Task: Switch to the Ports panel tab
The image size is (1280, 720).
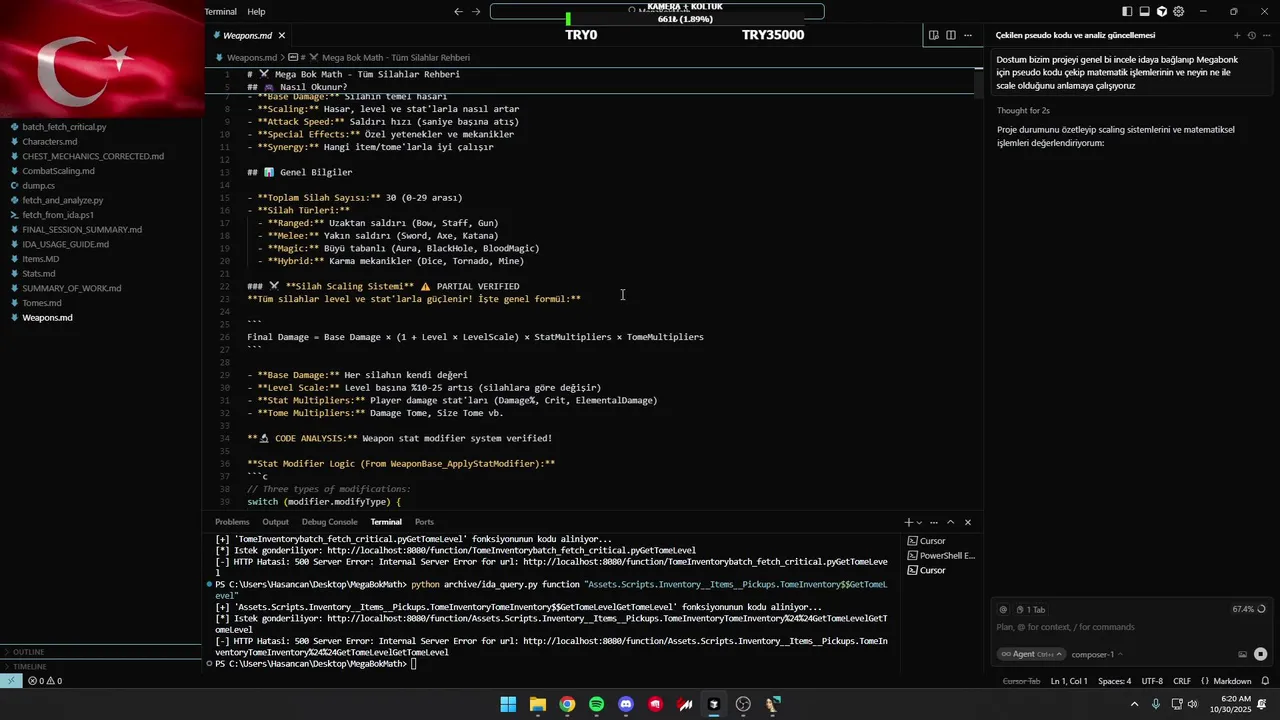Action: pos(424,522)
